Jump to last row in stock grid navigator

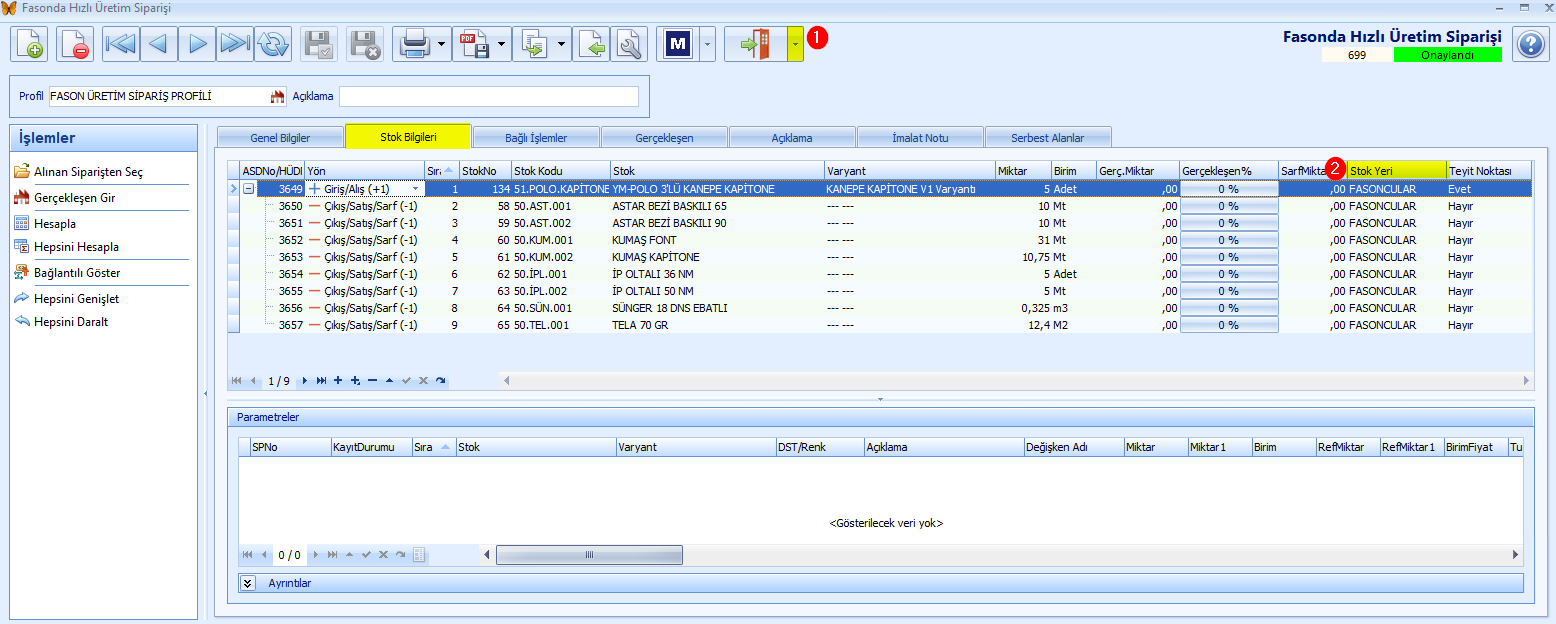(x=321, y=381)
